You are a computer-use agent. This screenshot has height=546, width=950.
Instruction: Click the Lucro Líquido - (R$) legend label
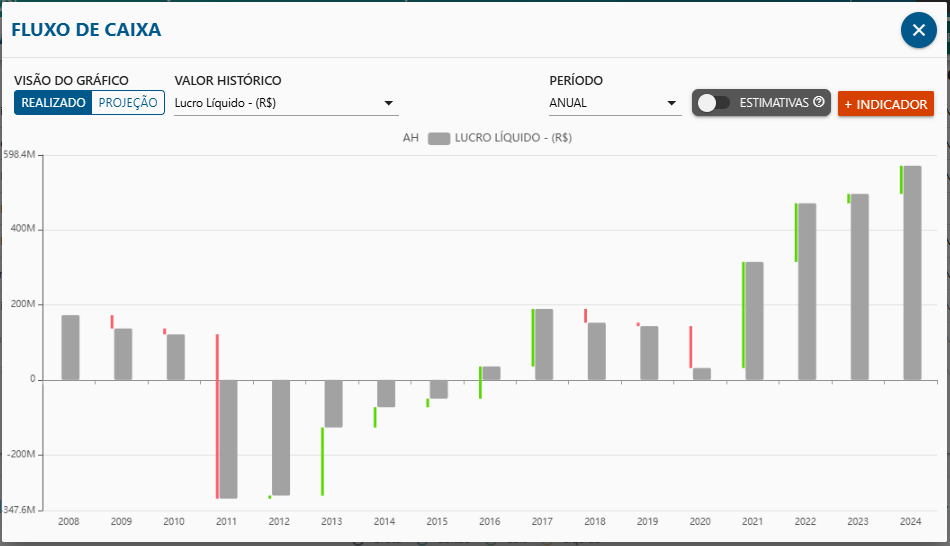tap(513, 139)
